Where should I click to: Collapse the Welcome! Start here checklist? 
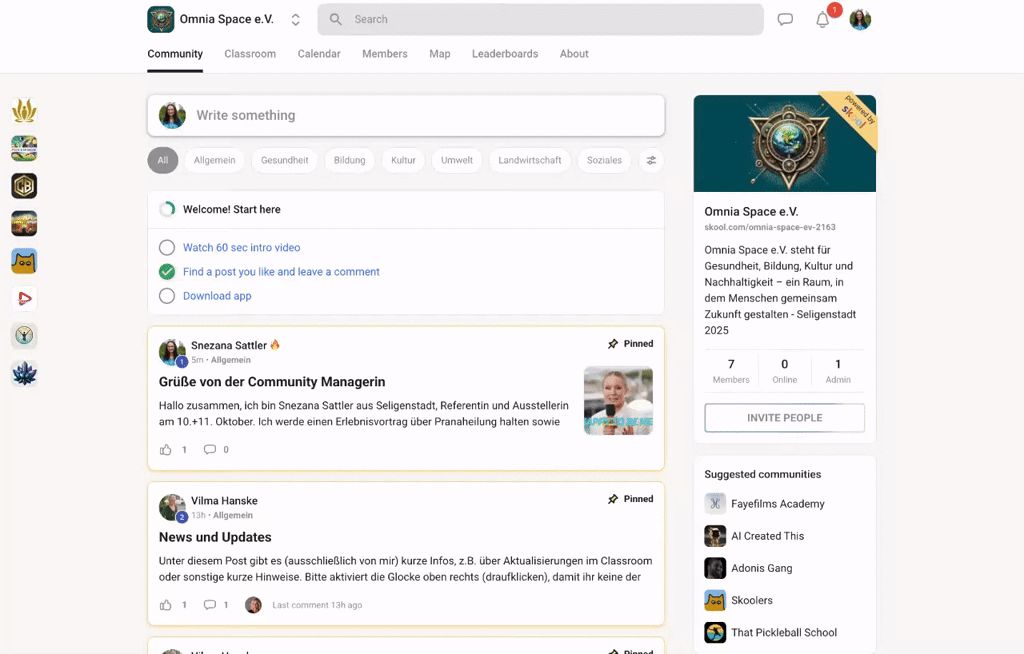(406, 209)
